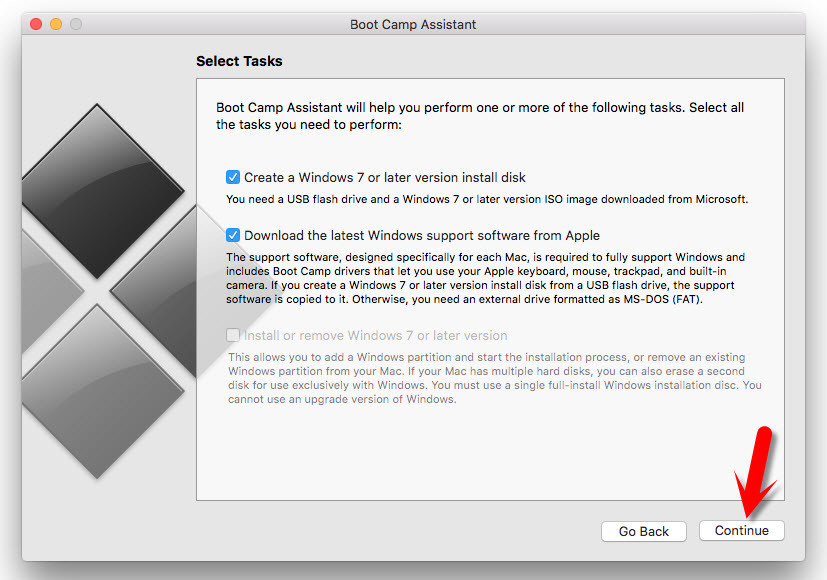Viewport: 827px width, 580px height.
Task: Click the Boot Camp Assistant title text
Action: click(x=413, y=25)
